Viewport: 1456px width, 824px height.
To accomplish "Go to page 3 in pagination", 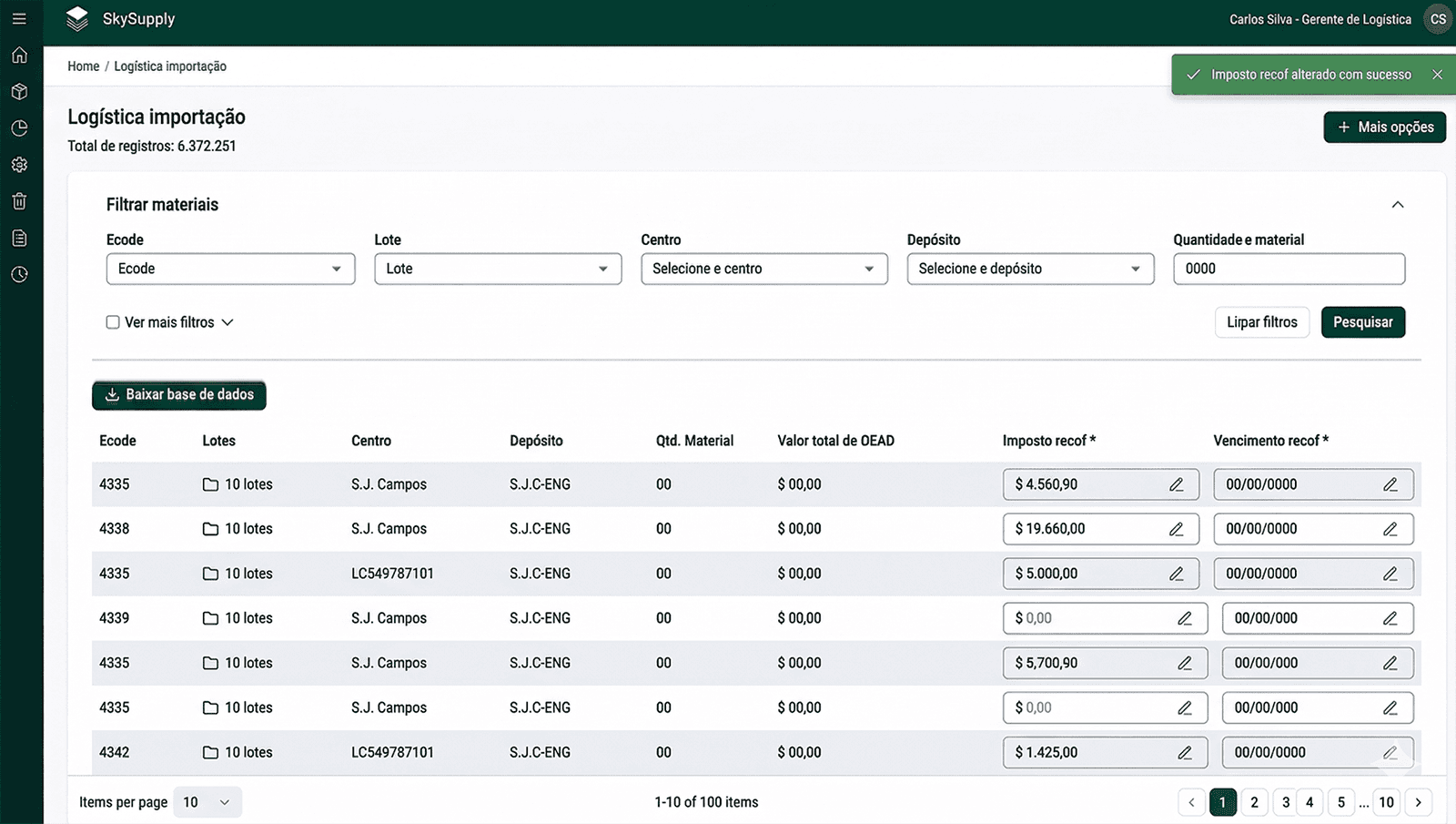I will (1285, 802).
